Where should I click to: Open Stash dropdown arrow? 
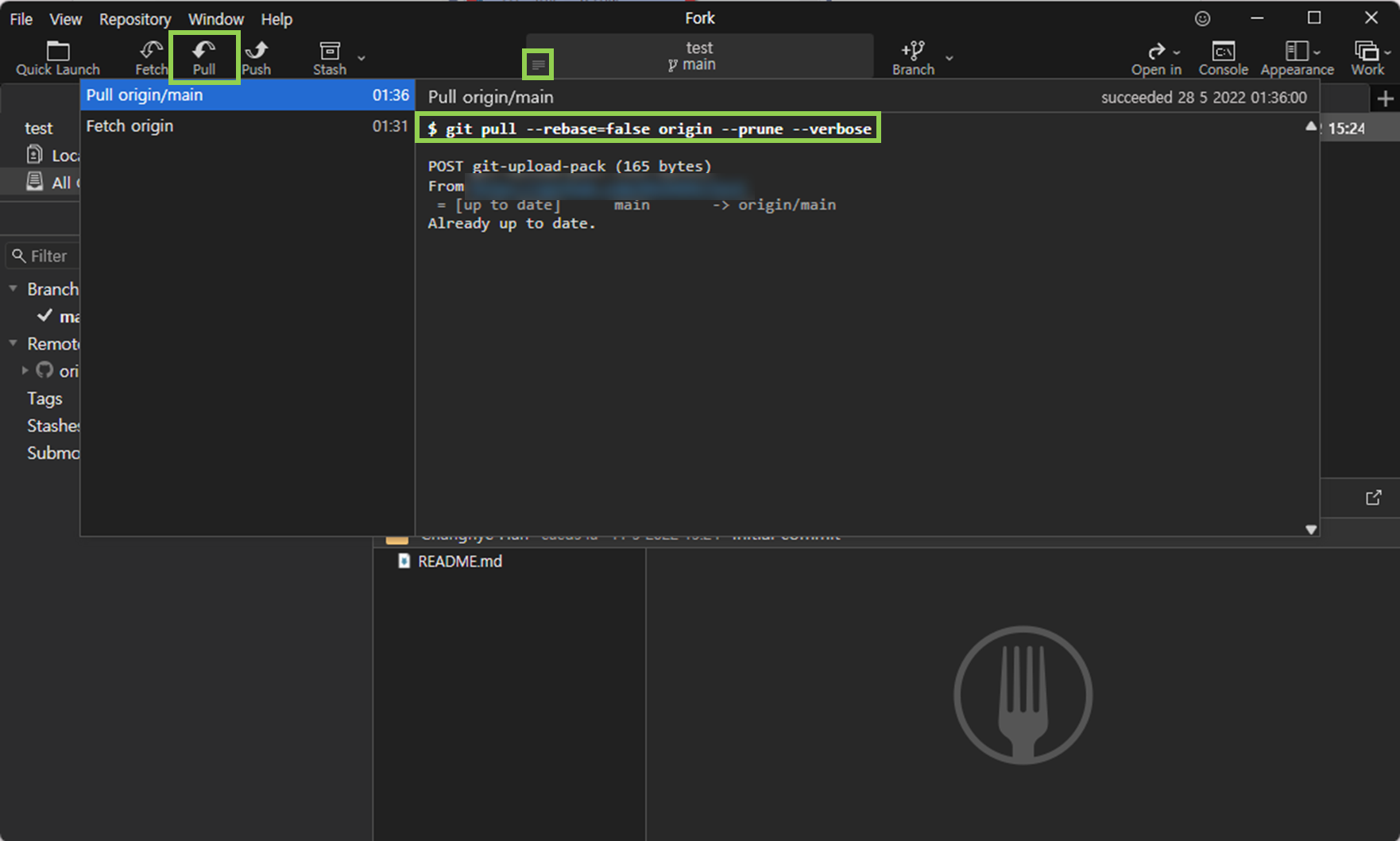[362, 58]
